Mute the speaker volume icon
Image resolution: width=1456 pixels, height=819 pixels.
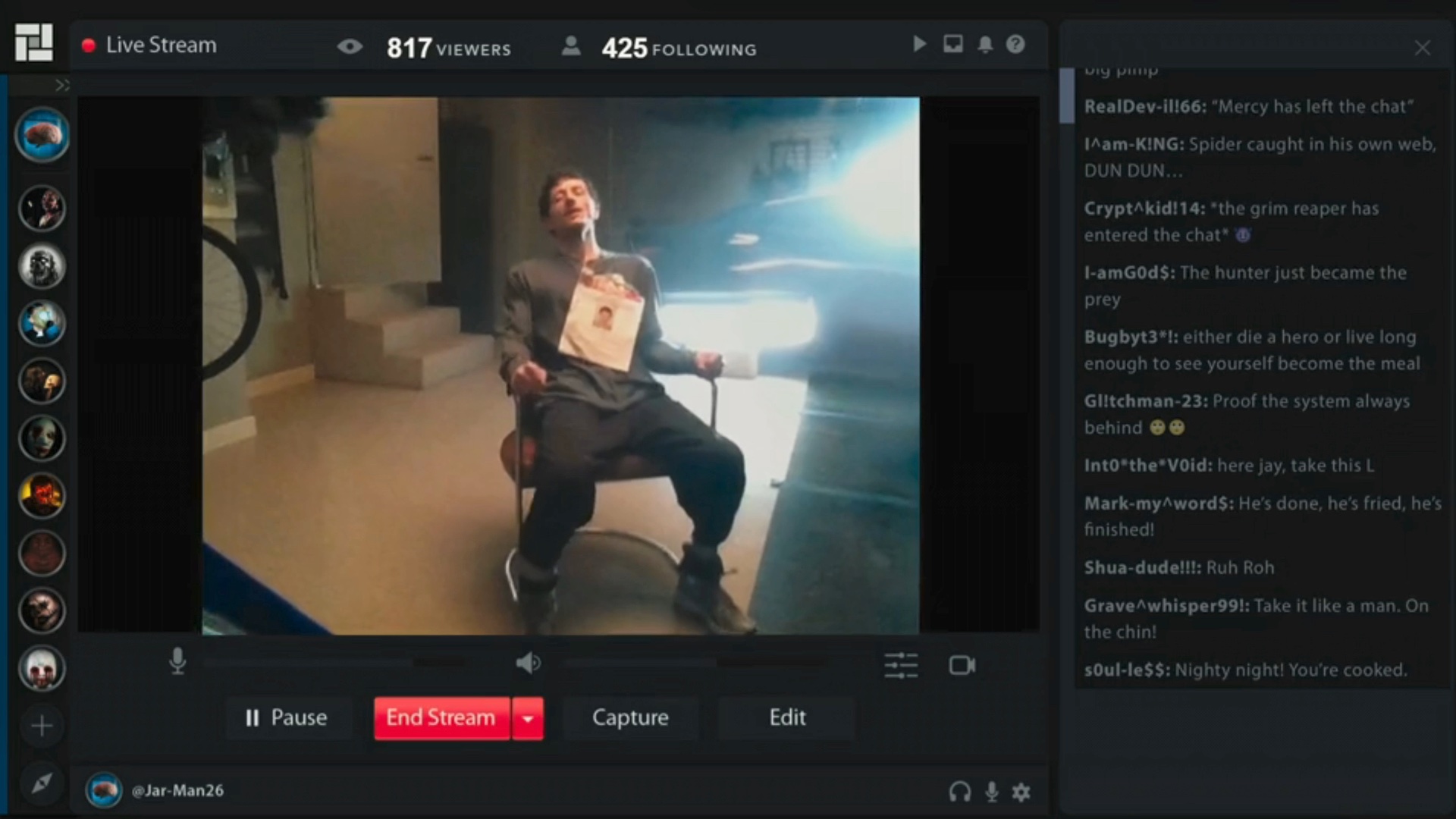pos(528,663)
